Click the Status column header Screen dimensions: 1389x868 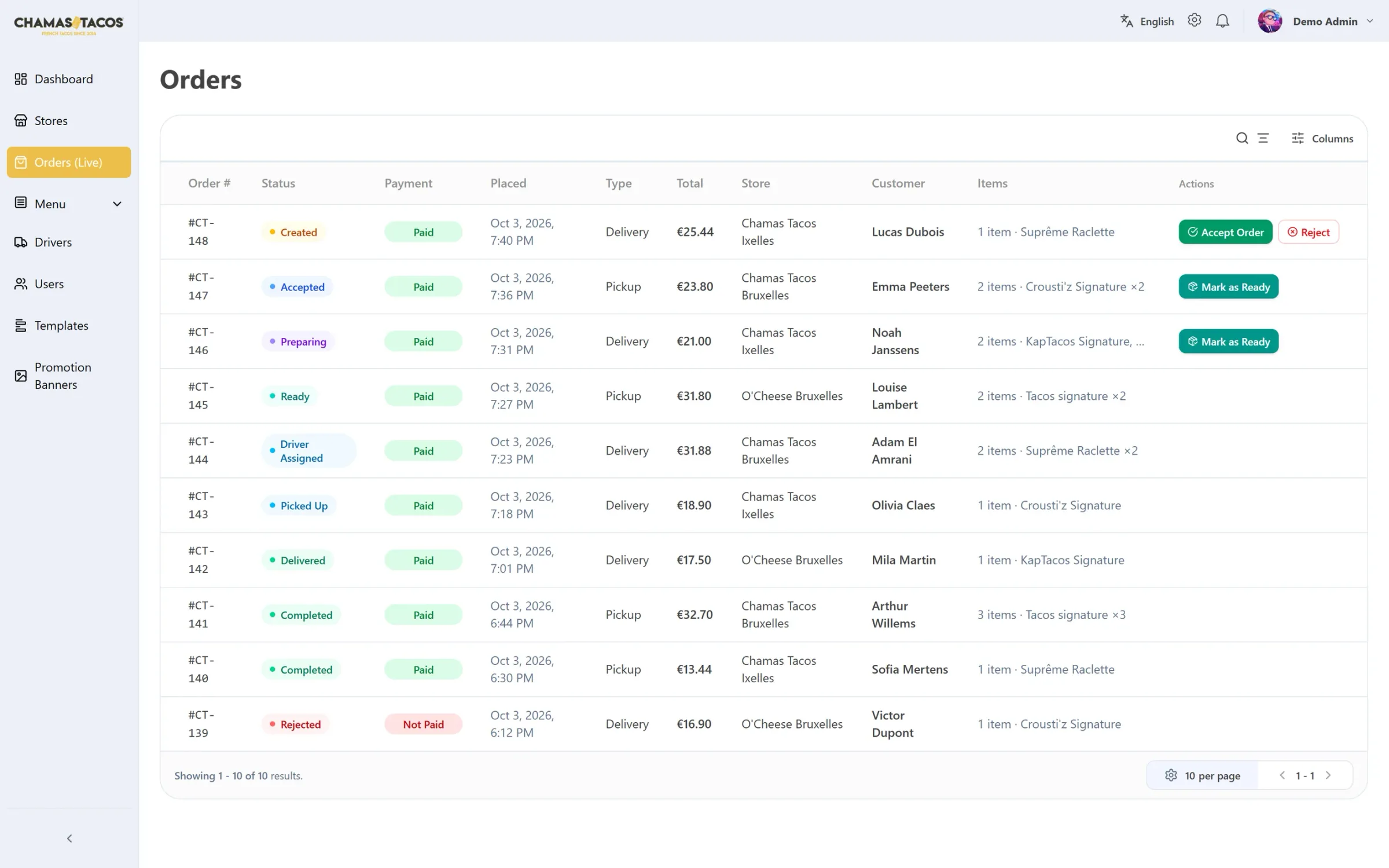coord(278,183)
